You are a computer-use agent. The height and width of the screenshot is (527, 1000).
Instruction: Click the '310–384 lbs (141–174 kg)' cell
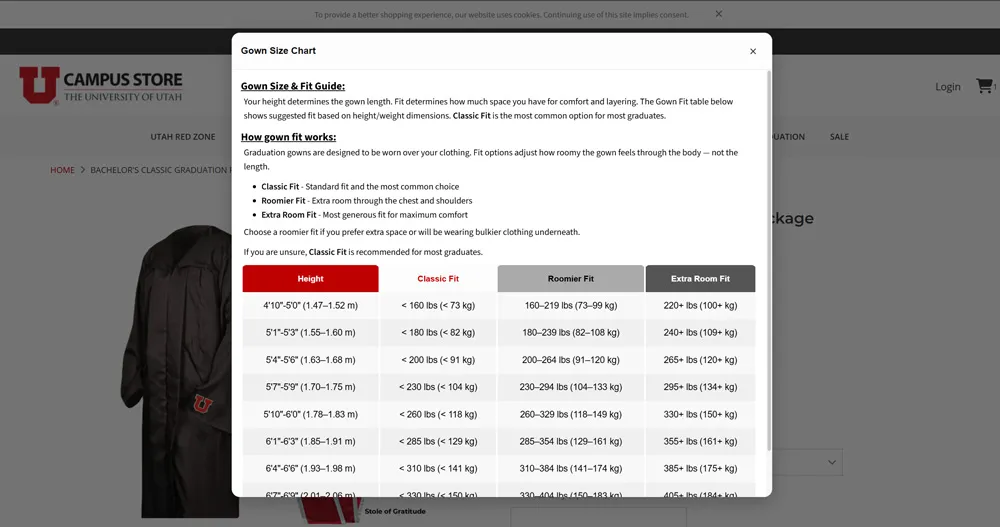click(x=571, y=468)
